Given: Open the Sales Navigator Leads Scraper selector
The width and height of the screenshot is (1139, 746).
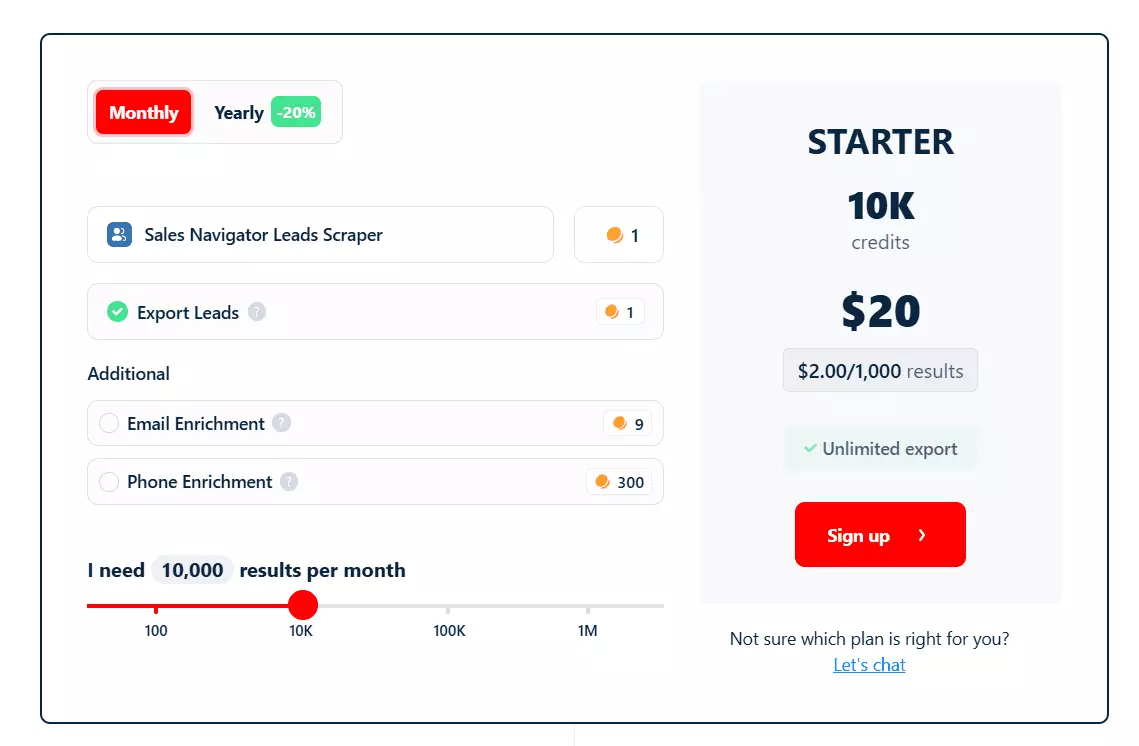Looking at the screenshot, I should coord(320,234).
